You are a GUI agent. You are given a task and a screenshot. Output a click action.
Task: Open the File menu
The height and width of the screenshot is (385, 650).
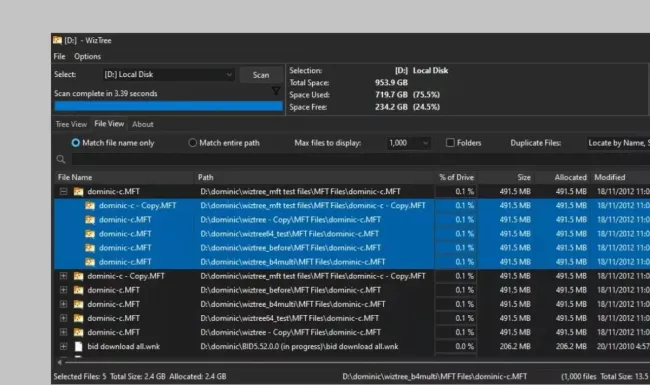(x=59, y=56)
